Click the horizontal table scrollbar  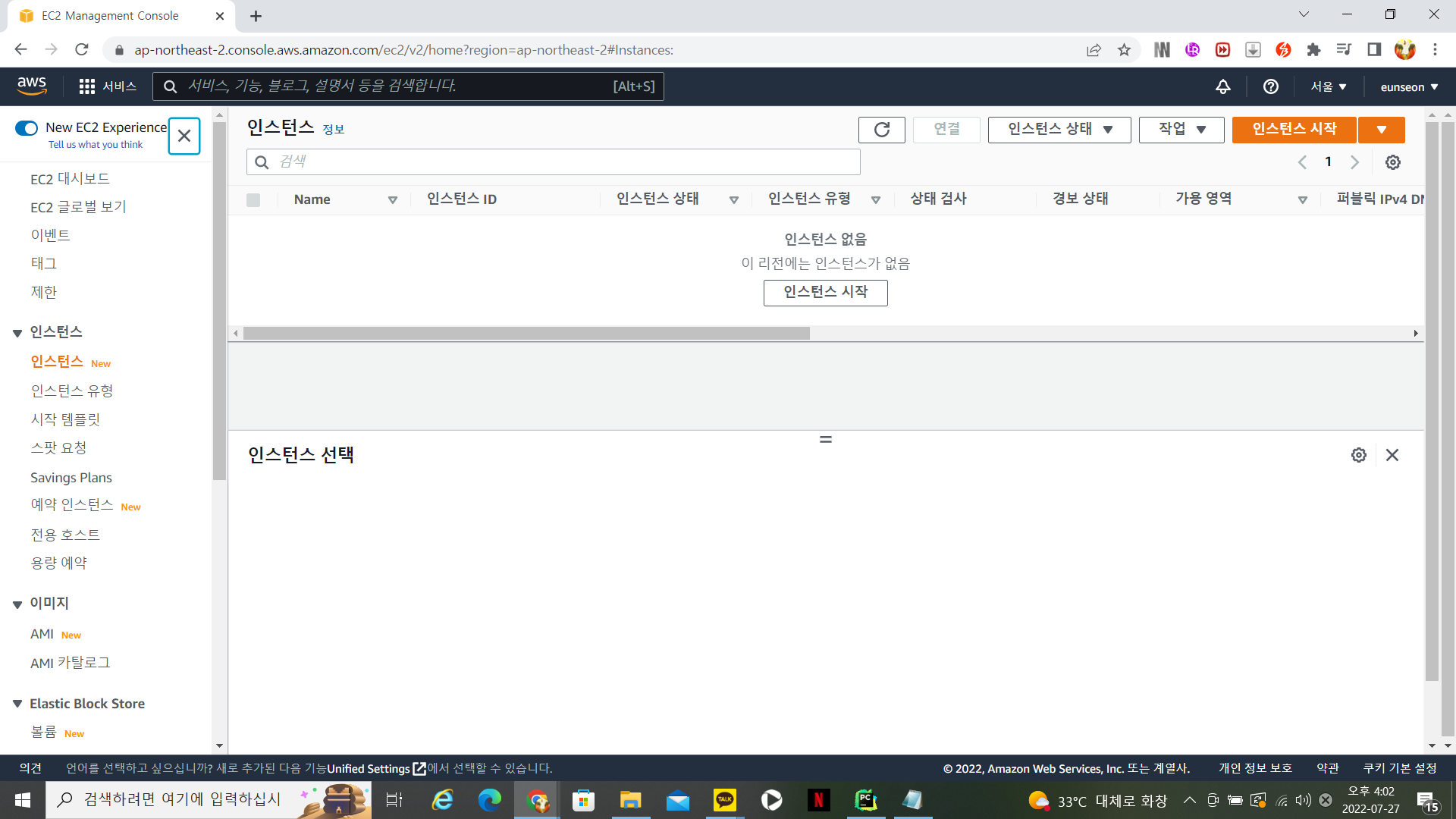[526, 334]
